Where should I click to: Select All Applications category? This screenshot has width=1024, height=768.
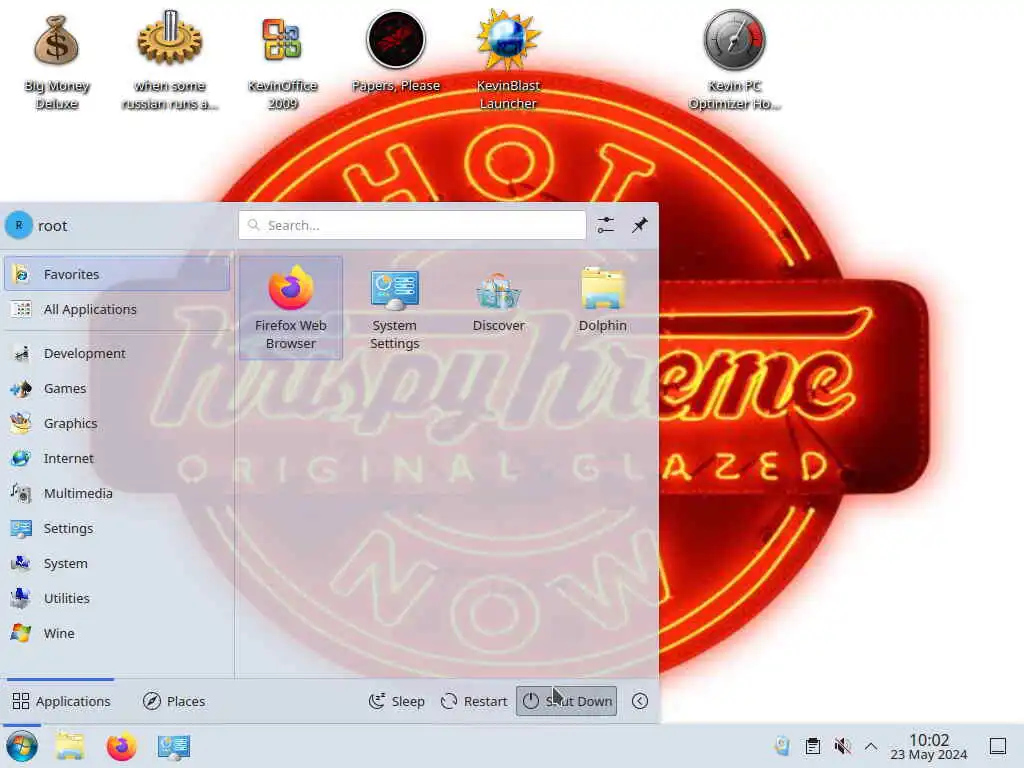tap(117, 310)
